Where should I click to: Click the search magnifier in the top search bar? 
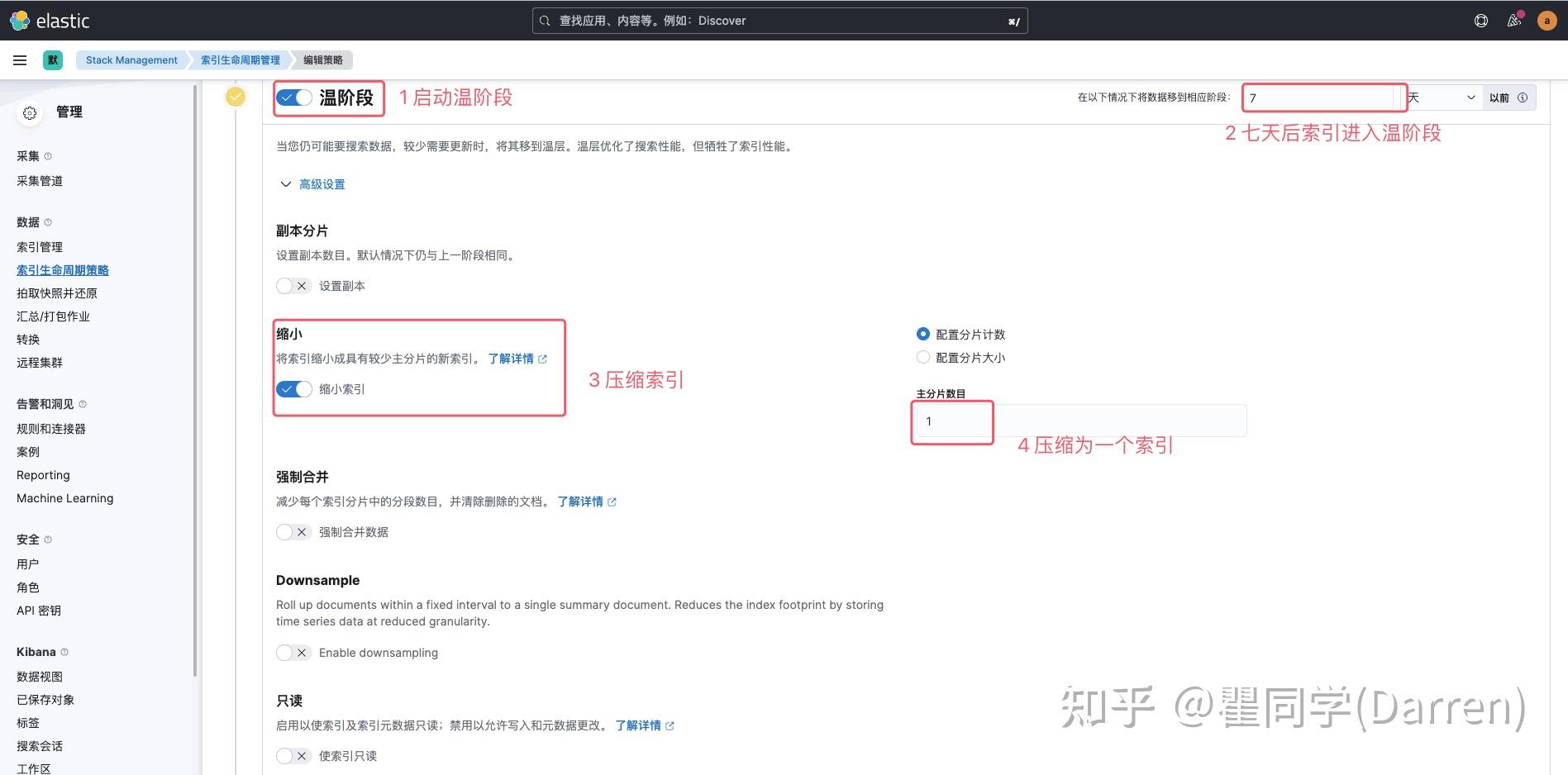tap(544, 20)
